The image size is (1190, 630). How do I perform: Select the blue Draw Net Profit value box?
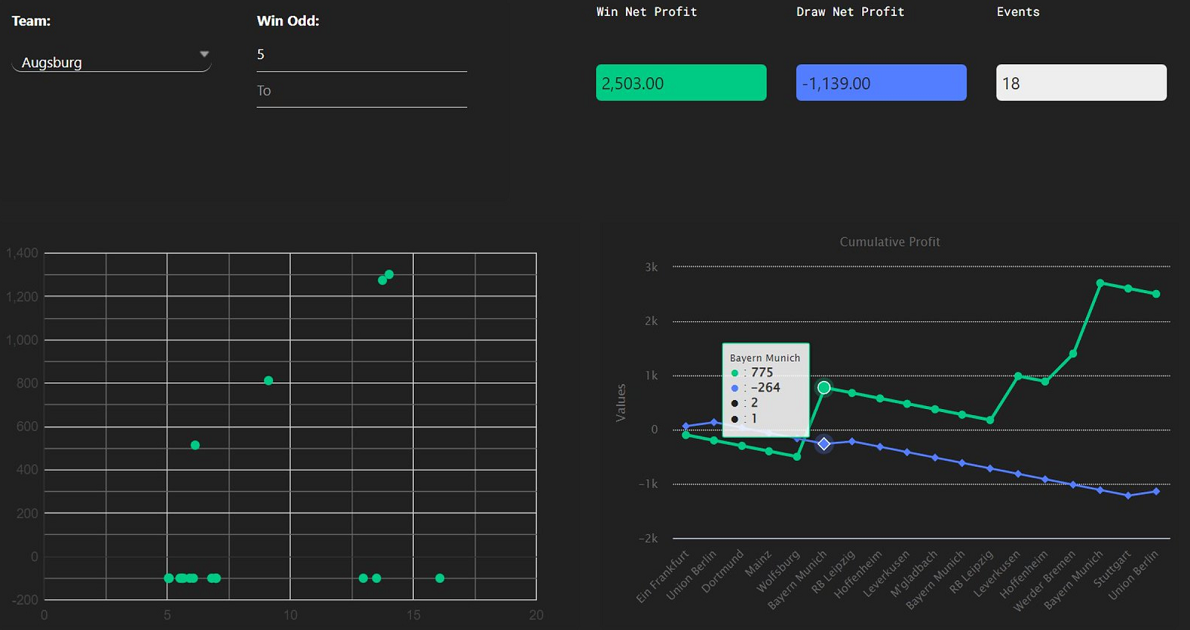click(x=881, y=83)
